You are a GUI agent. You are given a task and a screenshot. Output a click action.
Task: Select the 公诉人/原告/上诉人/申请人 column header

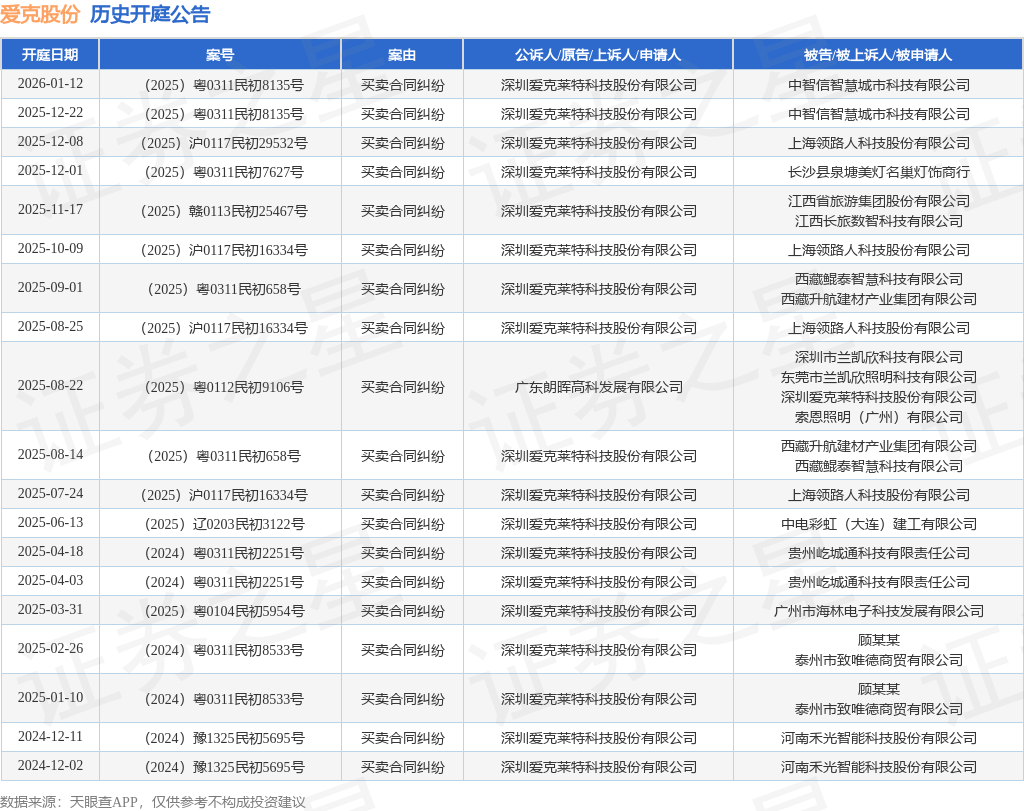(x=598, y=55)
